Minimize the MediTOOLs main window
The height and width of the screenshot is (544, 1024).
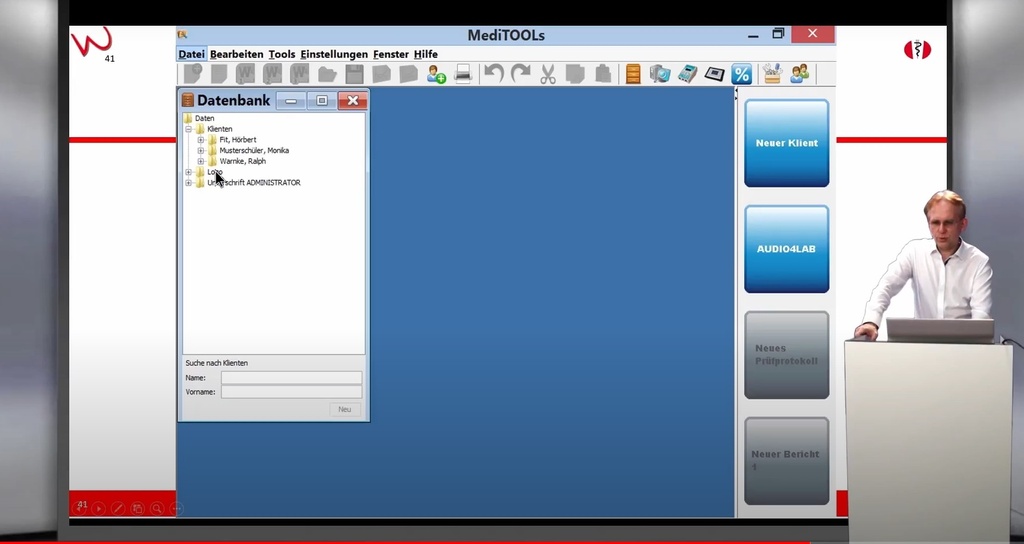coord(753,35)
